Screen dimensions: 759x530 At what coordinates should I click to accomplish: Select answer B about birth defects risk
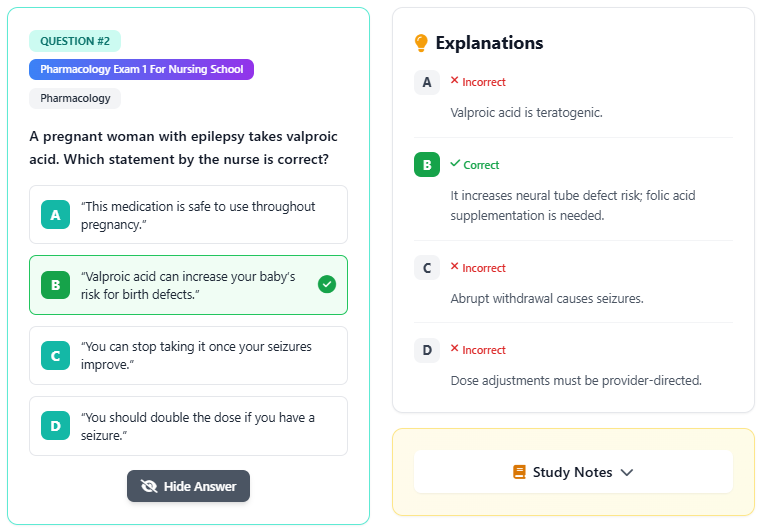click(x=189, y=285)
